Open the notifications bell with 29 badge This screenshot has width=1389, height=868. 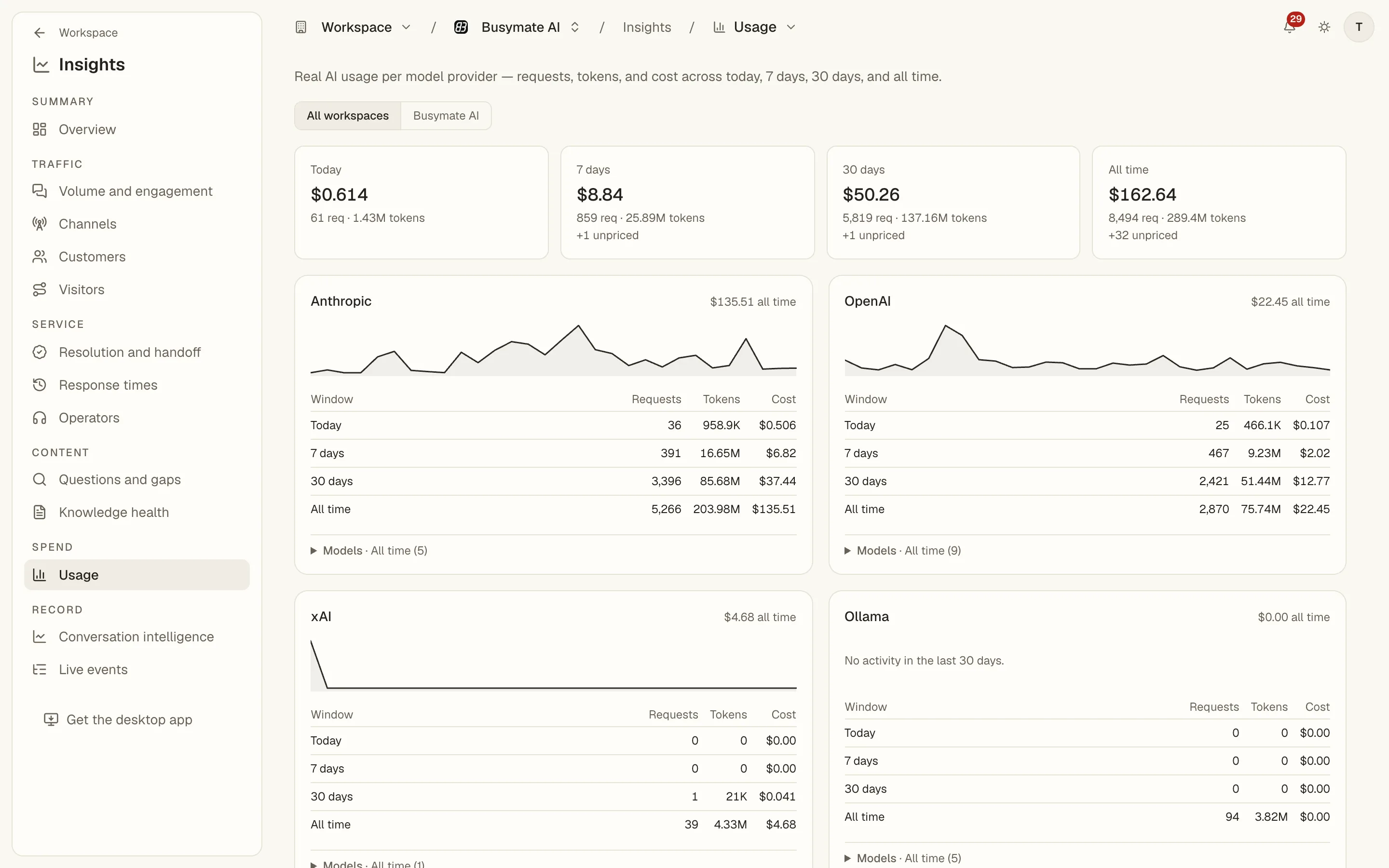pyautogui.click(x=1289, y=27)
